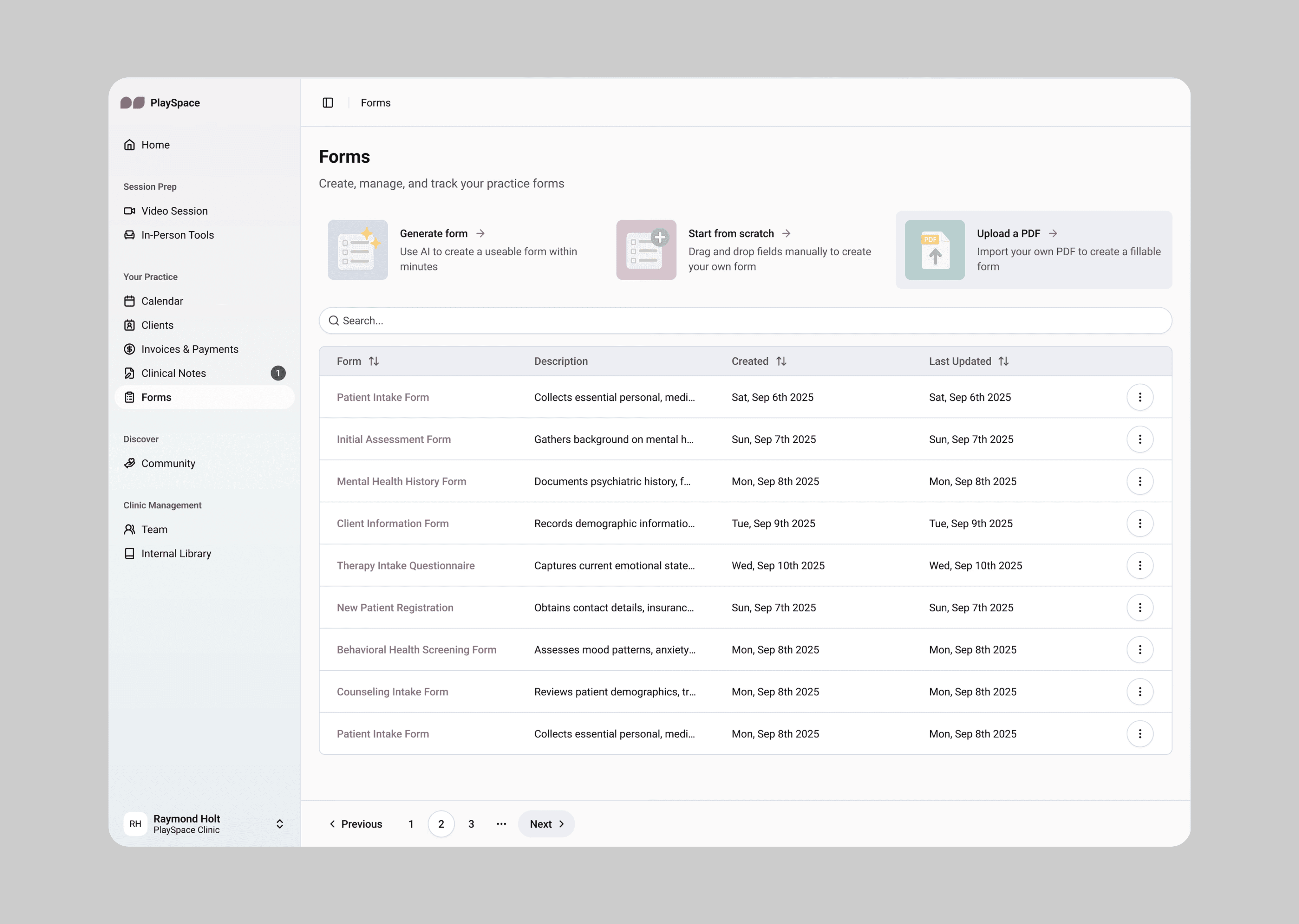Toggle the sidebar panel icon
This screenshot has width=1299, height=924.
[x=328, y=102]
